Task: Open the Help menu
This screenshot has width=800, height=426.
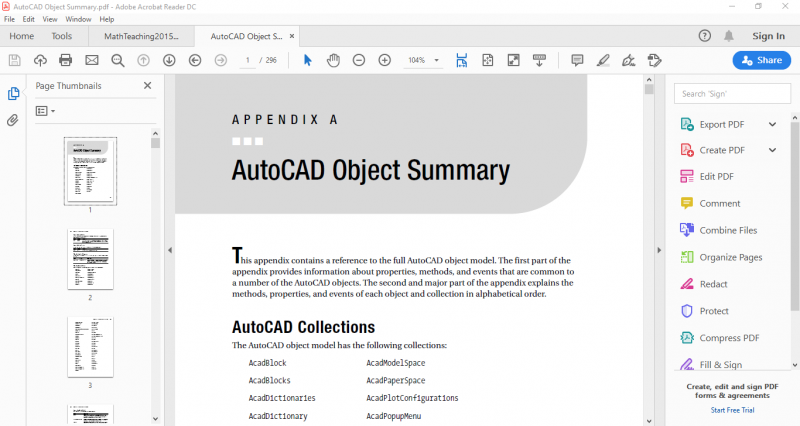Action: point(107,19)
